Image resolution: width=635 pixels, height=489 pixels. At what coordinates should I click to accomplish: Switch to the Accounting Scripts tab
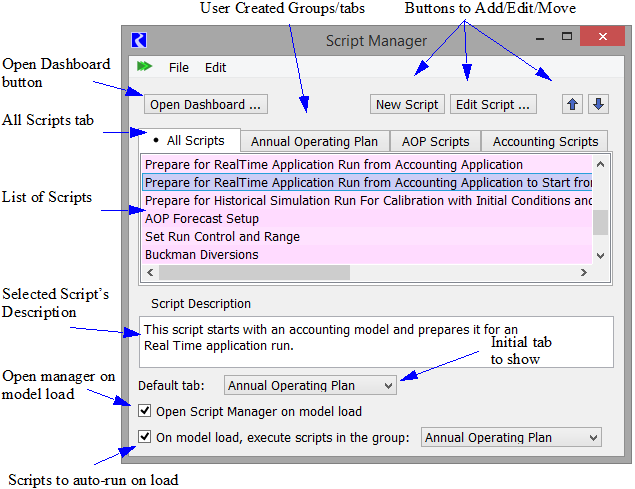545,141
